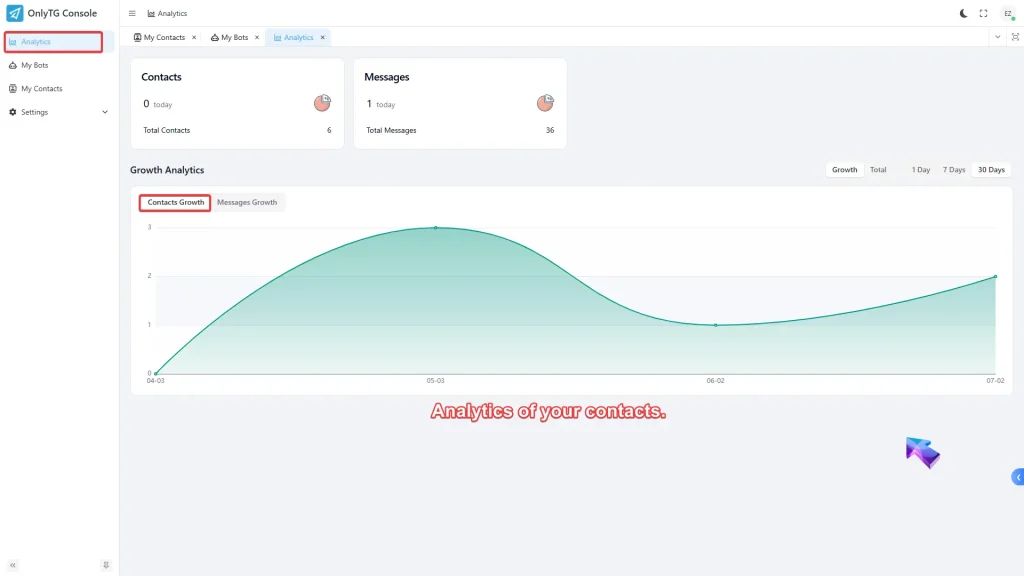Click the OnlyTG Console paper plane logo
Screen dimensions: 1024x576
[x=14, y=12]
